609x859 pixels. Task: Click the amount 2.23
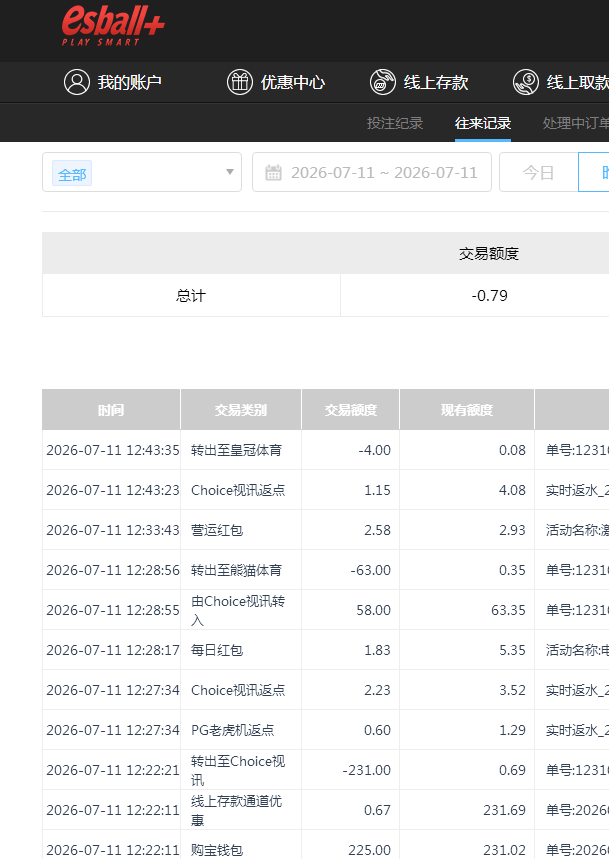pyautogui.click(x=377, y=690)
